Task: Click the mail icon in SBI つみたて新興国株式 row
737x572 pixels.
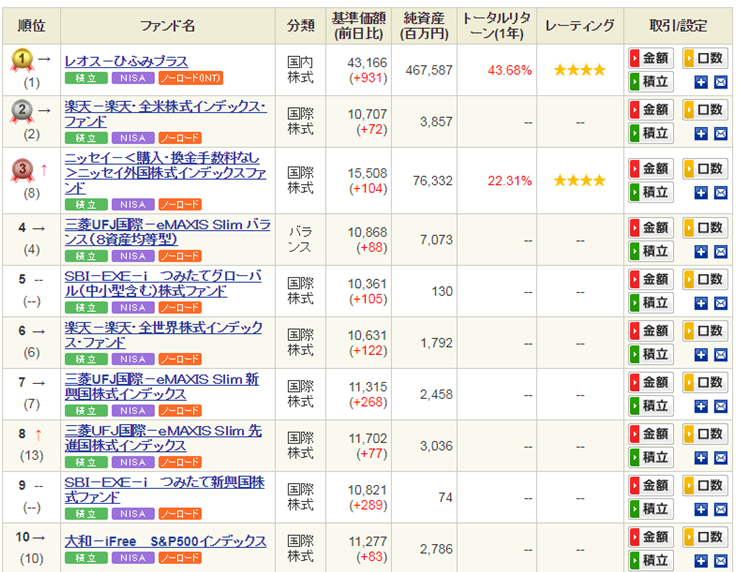Action: [x=721, y=509]
